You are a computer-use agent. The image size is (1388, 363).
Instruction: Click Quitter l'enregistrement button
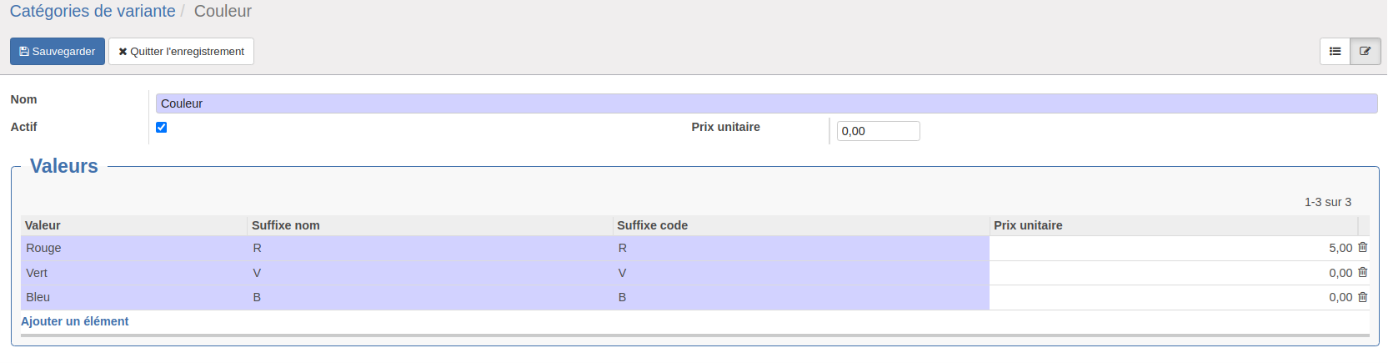point(181,51)
